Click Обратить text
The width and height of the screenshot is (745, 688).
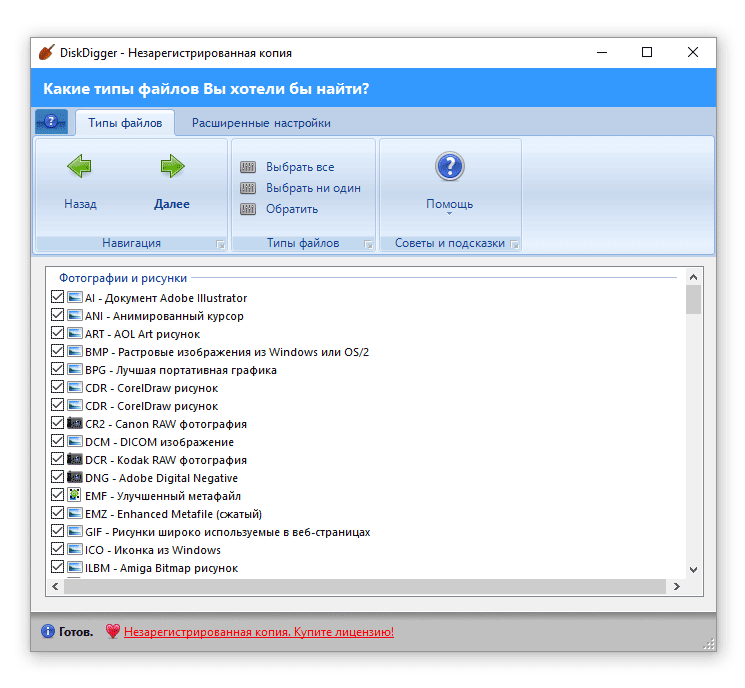coord(292,209)
